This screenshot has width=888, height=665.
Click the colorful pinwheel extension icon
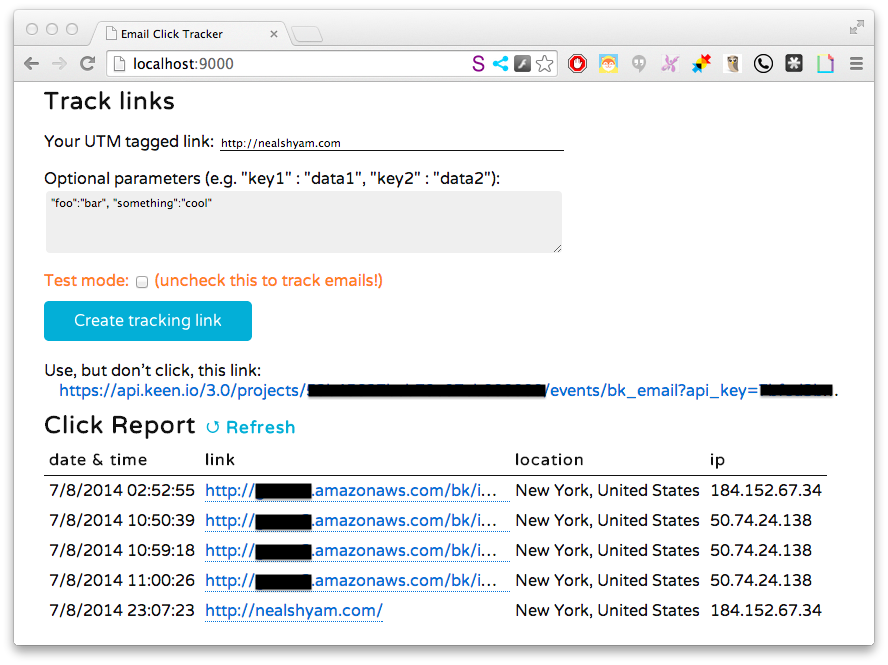701,63
